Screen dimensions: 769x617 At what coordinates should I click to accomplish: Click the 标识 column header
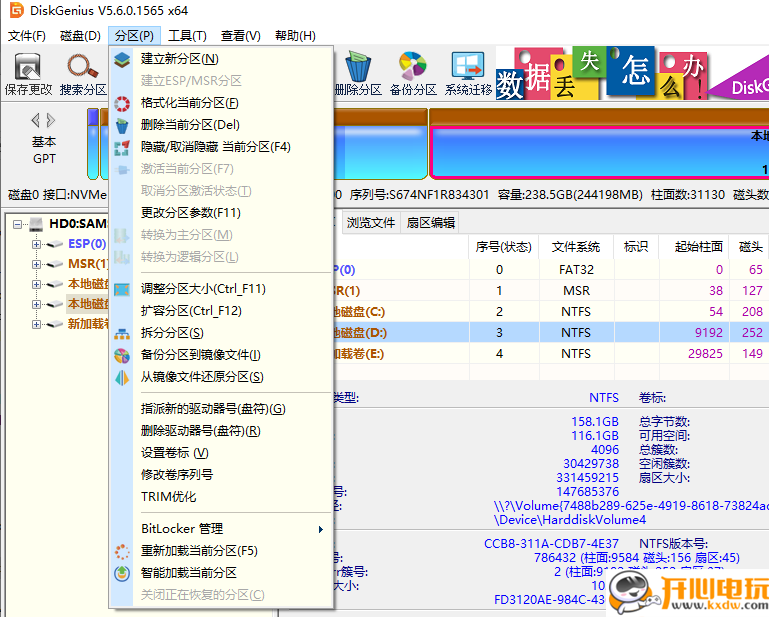pos(636,247)
